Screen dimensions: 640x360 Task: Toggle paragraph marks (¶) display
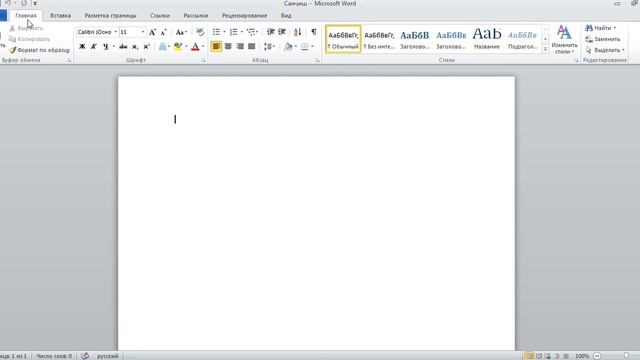313,32
